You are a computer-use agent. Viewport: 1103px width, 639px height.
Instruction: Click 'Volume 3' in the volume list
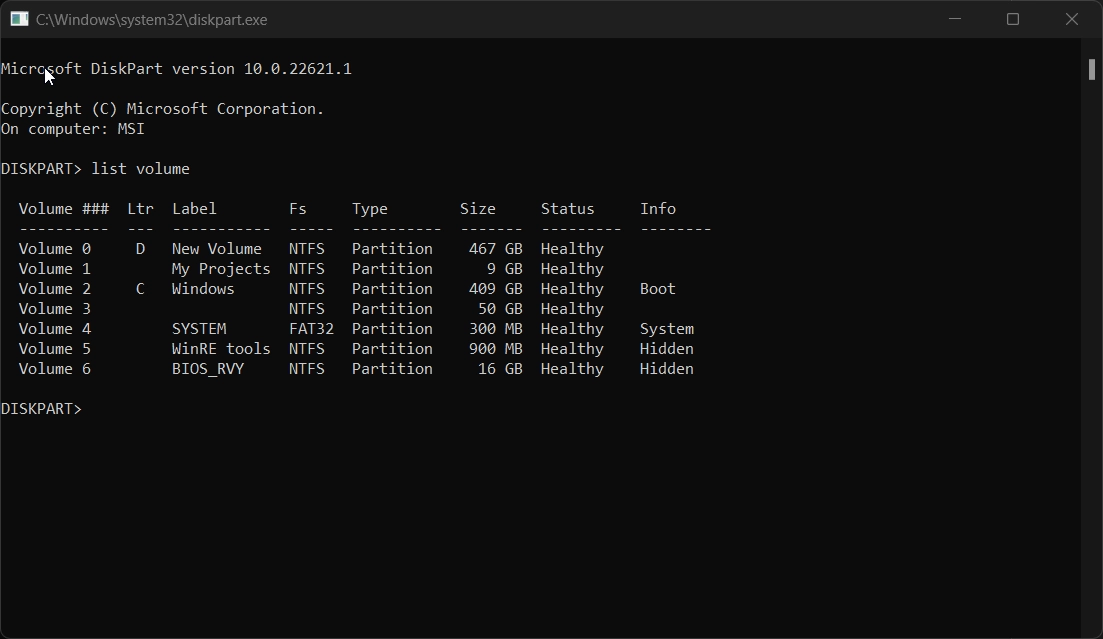coord(55,309)
